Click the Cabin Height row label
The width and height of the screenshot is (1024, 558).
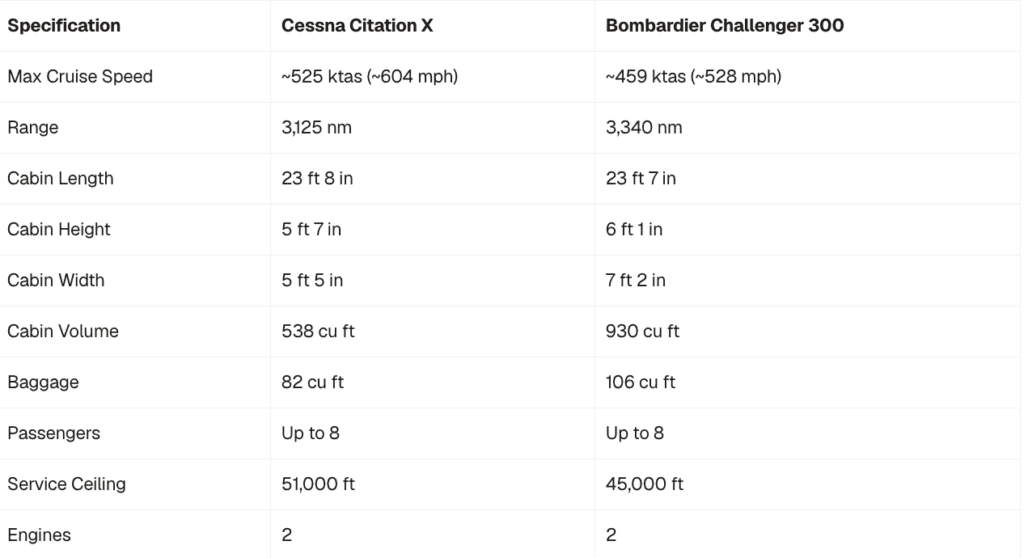pos(59,229)
